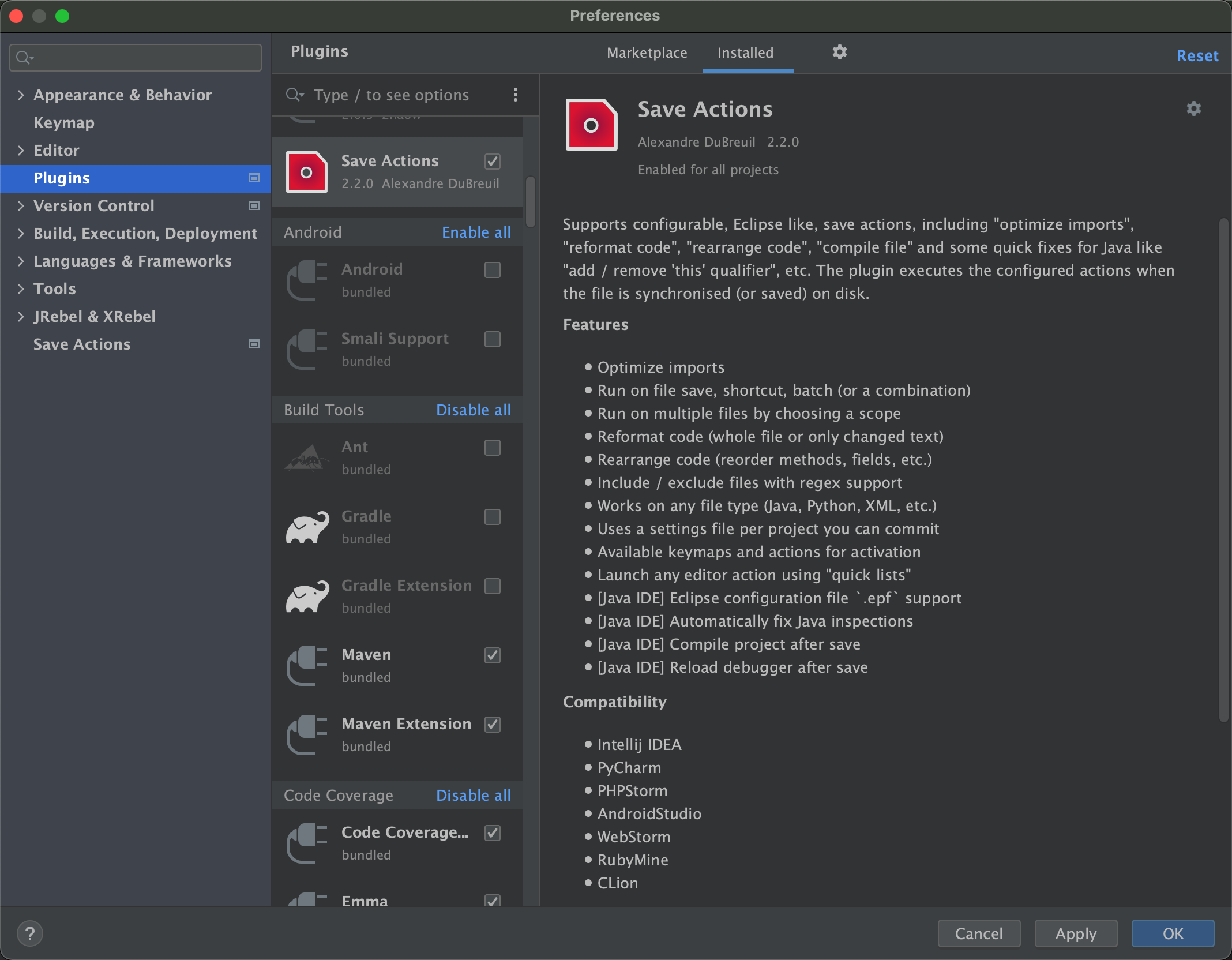Viewport: 1232px width, 960px height.
Task: Select the Smali Support plugin row
Action: (x=397, y=350)
